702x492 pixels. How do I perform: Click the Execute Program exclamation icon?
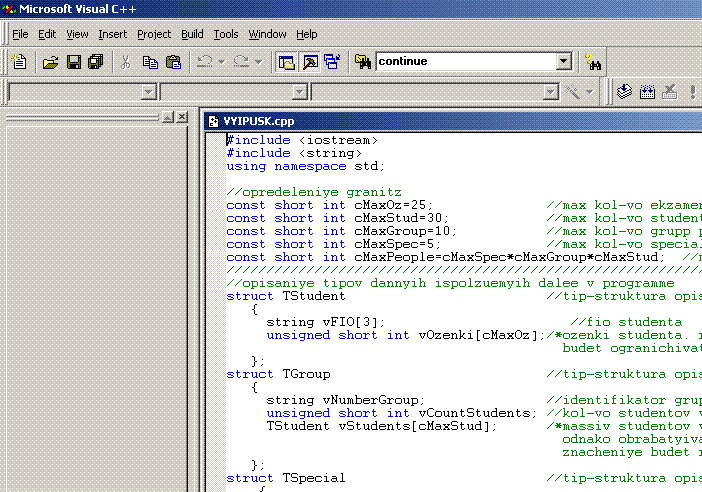coord(693,92)
